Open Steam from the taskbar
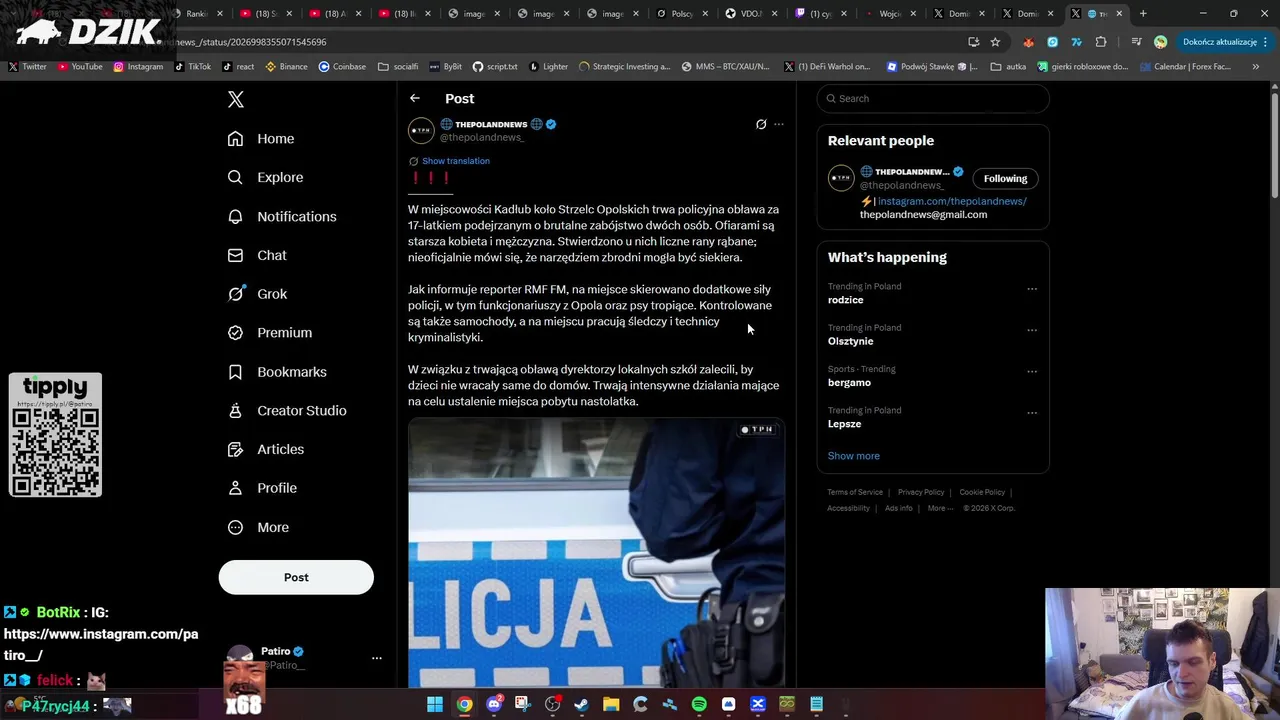 [x=581, y=705]
